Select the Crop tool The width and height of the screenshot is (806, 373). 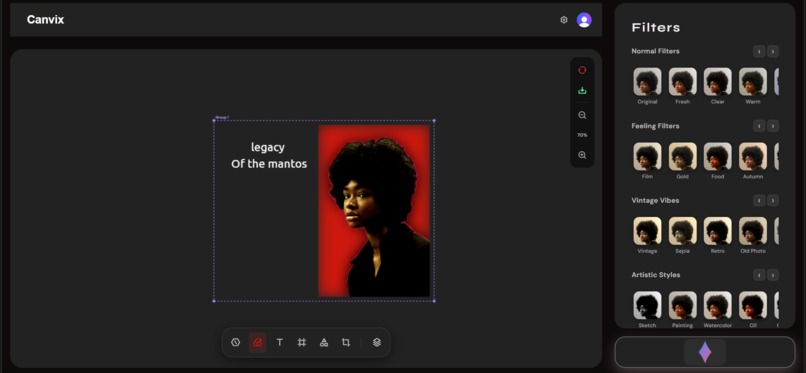pos(346,342)
